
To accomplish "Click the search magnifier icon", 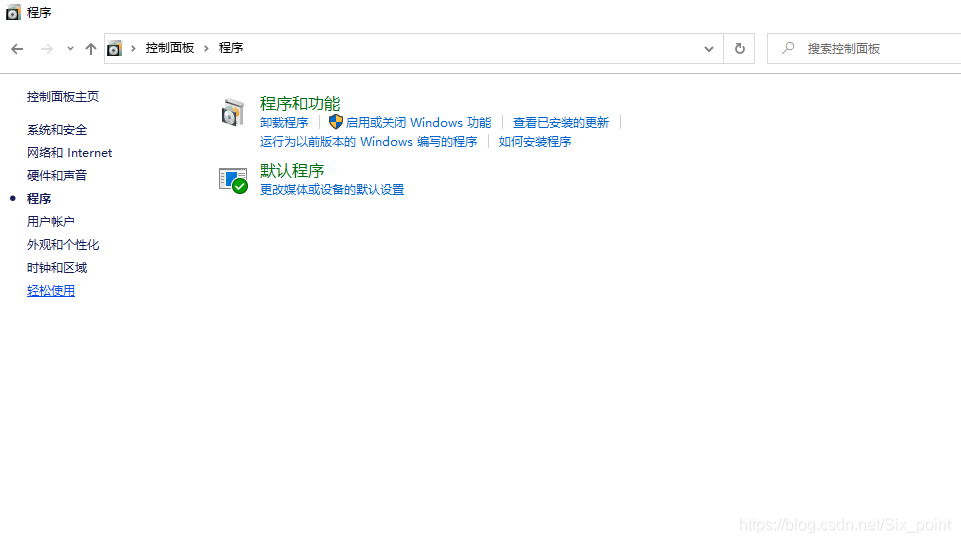I will (788, 48).
